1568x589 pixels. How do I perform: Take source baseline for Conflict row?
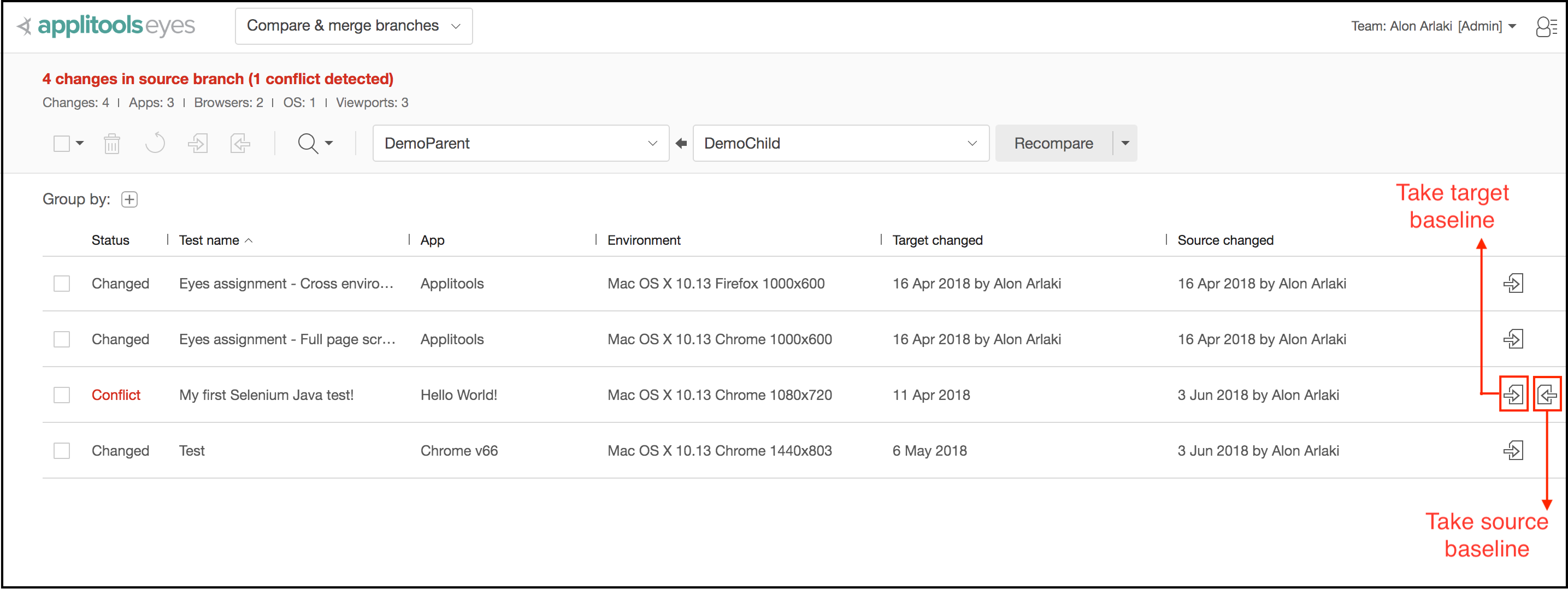(x=1546, y=395)
